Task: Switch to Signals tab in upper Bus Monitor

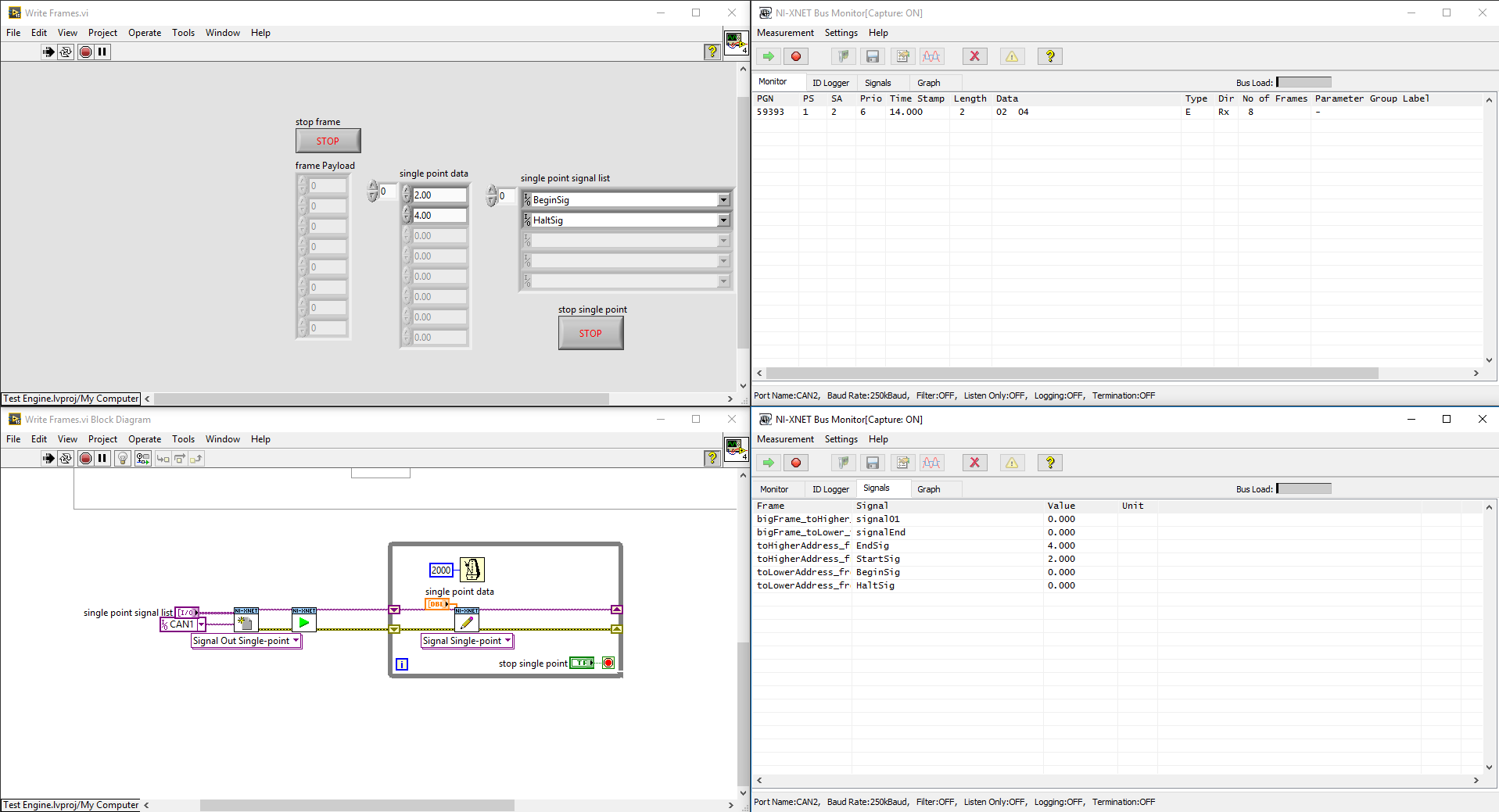Action: tap(877, 83)
